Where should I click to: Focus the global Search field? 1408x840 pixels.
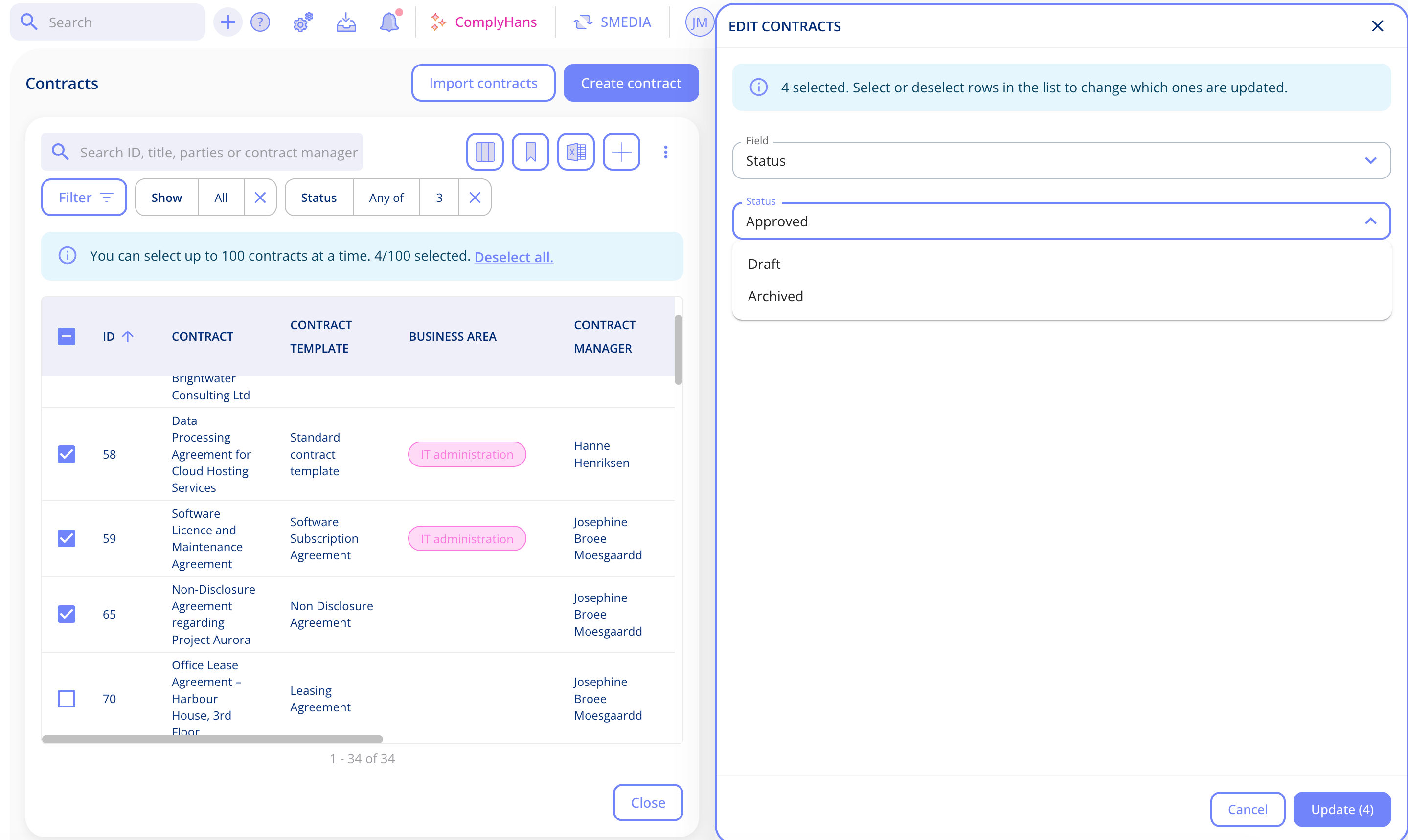pyautogui.click(x=108, y=22)
